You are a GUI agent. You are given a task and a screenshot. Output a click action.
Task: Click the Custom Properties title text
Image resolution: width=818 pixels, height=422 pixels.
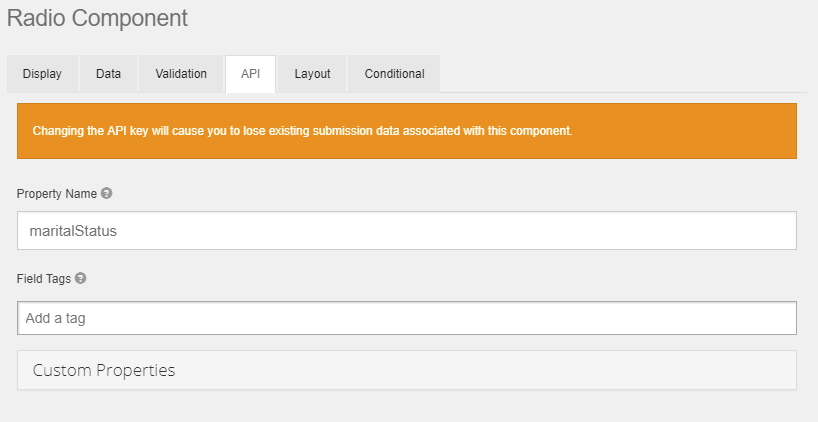[104, 370]
